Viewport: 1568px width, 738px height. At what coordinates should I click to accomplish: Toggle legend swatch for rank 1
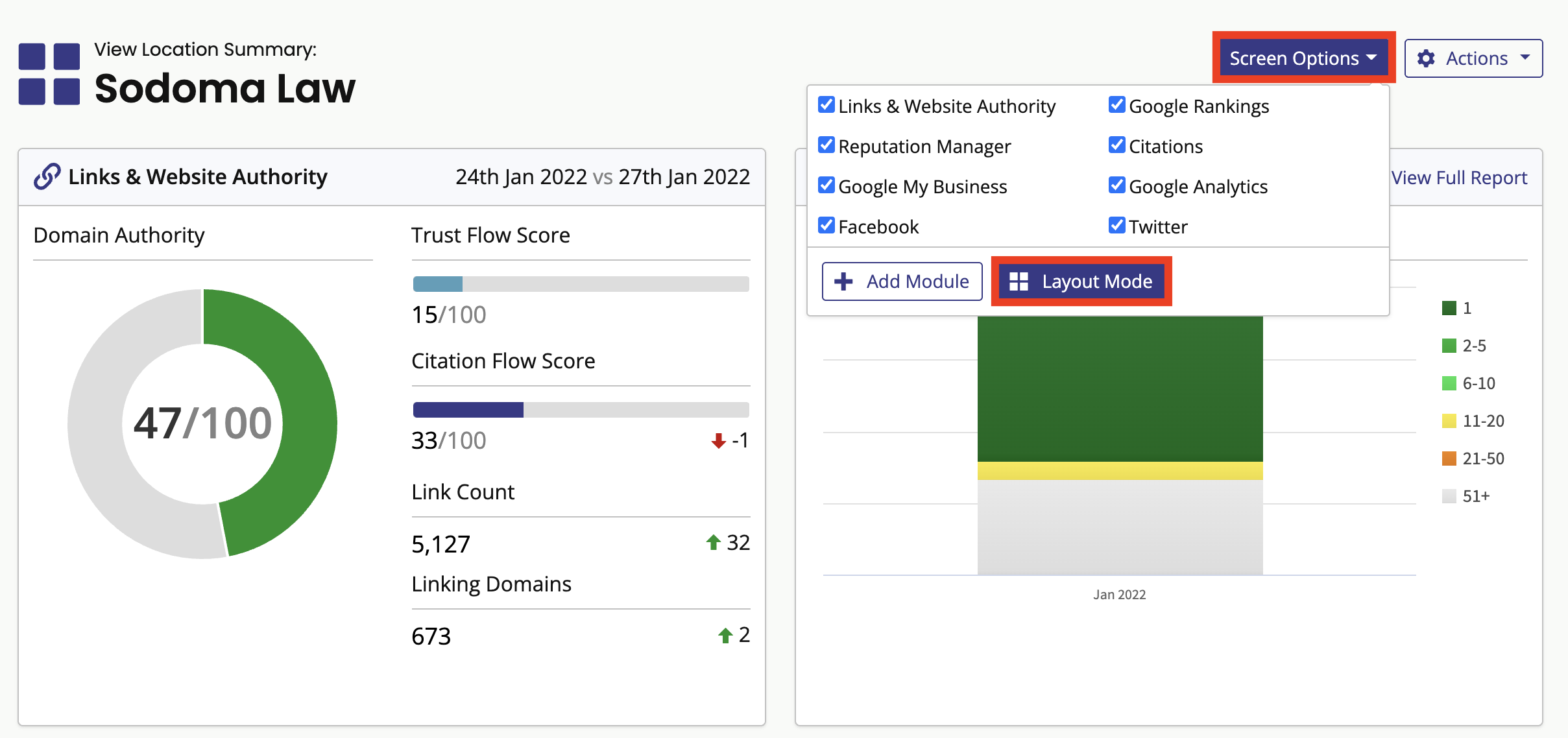tap(1449, 308)
